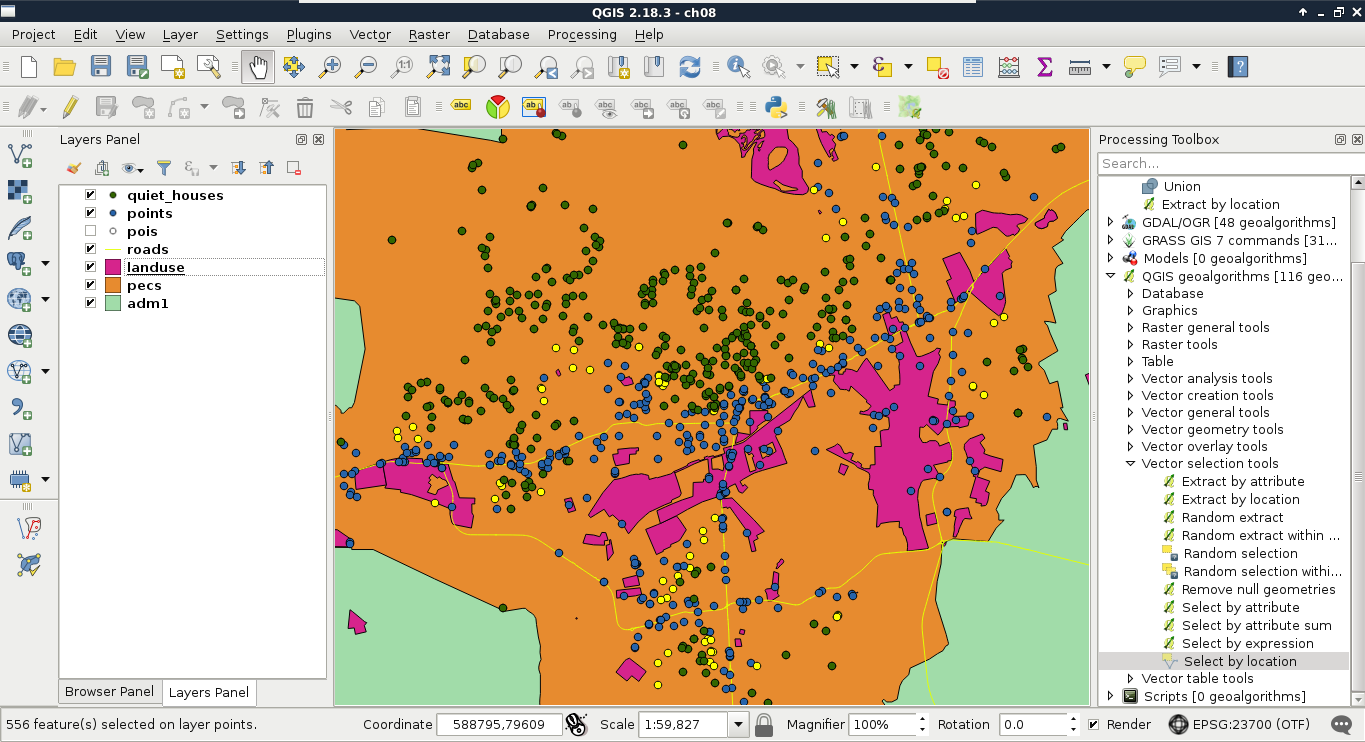1365x742 pixels.
Task: Hide the quiet_houses layer
Action: pyautogui.click(x=91, y=195)
